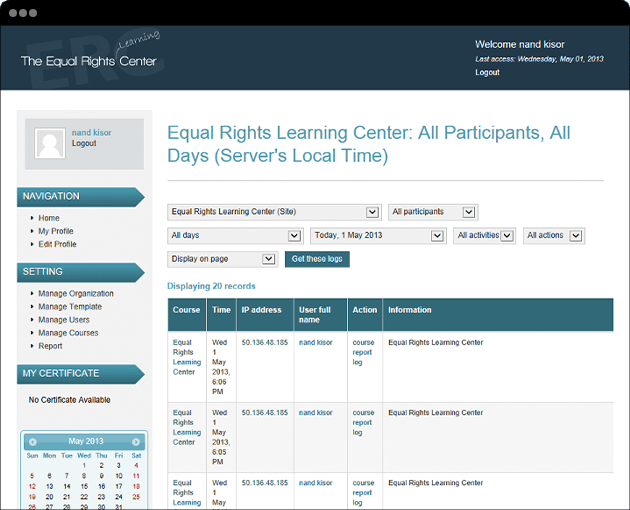This screenshot has width=630, height=510.
Task: Open nand kisor user in 6:06 PM row
Action: (x=316, y=342)
